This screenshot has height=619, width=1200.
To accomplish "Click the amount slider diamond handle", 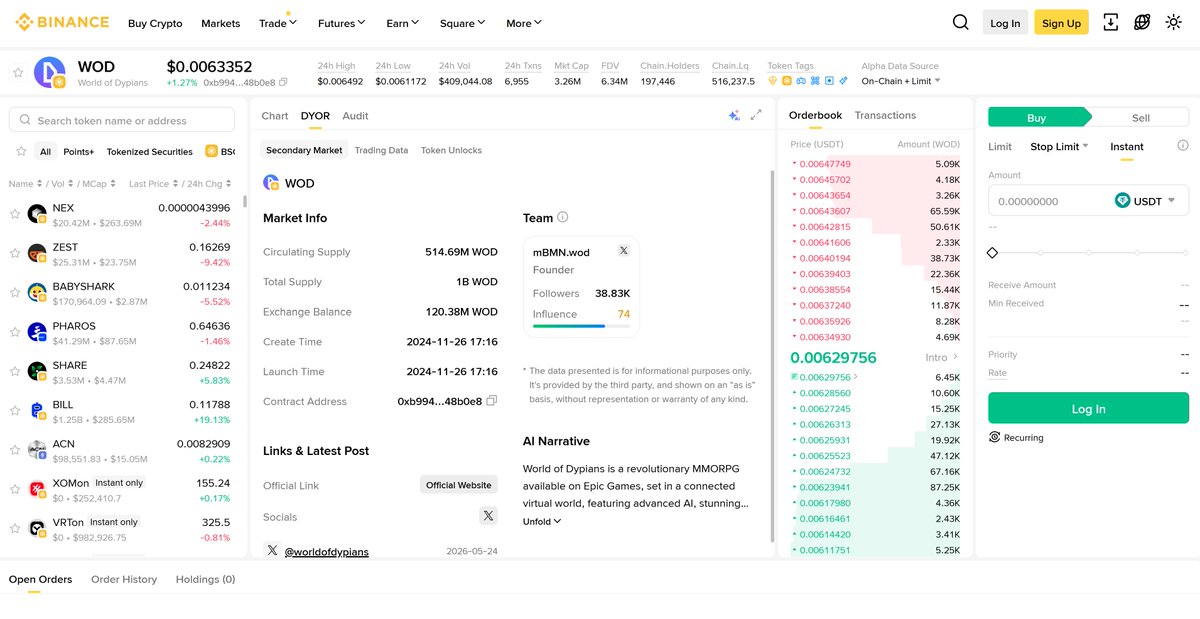I will [x=993, y=253].
